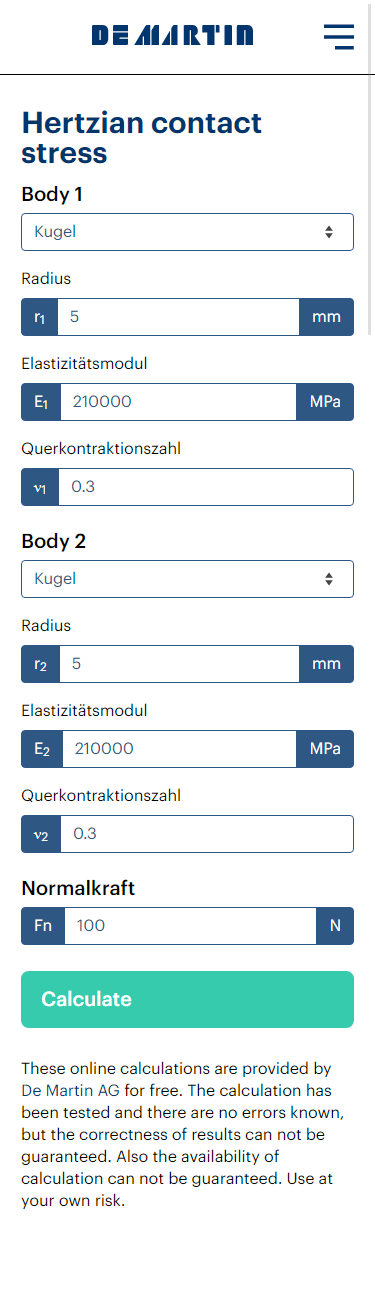
Task: Focus the Body 2 Elastizitätsmodul input
Action: tap(179, 748)
